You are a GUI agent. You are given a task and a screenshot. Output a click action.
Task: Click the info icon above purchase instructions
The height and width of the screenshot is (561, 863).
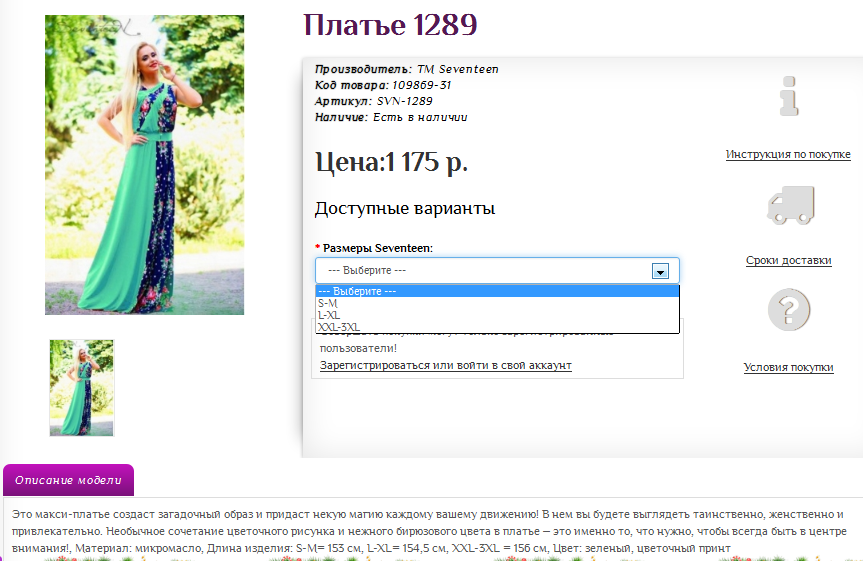click(789, 96)
